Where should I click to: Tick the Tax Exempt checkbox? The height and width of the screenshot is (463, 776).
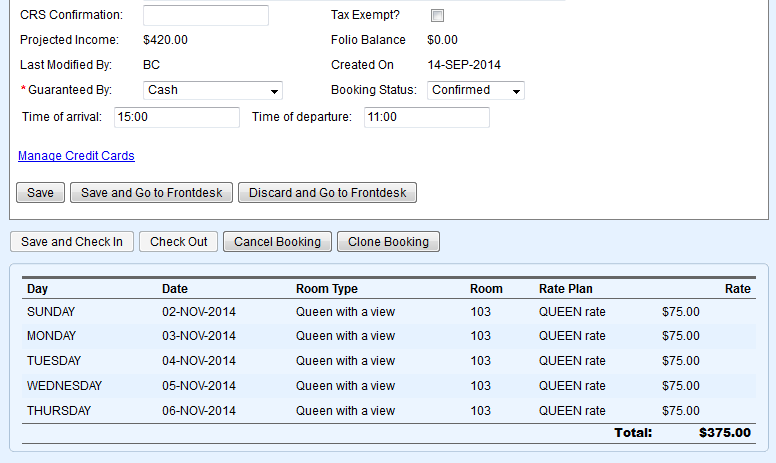tap(437, 15)
